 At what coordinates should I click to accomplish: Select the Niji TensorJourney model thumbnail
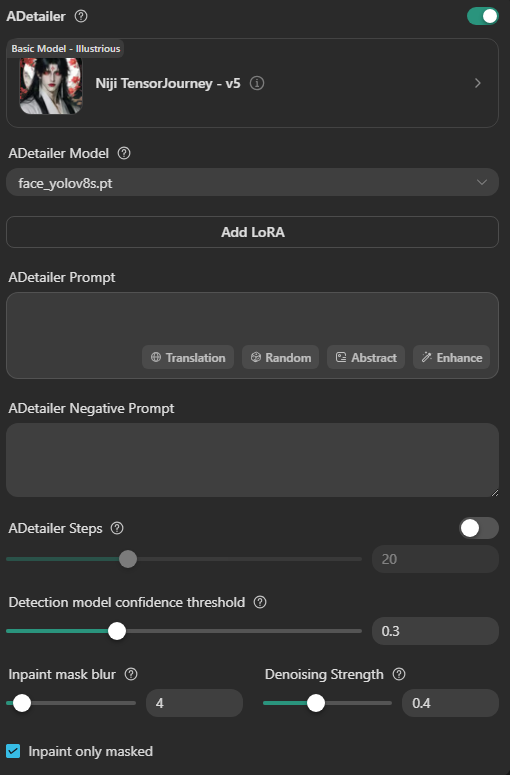pos(51,86)
